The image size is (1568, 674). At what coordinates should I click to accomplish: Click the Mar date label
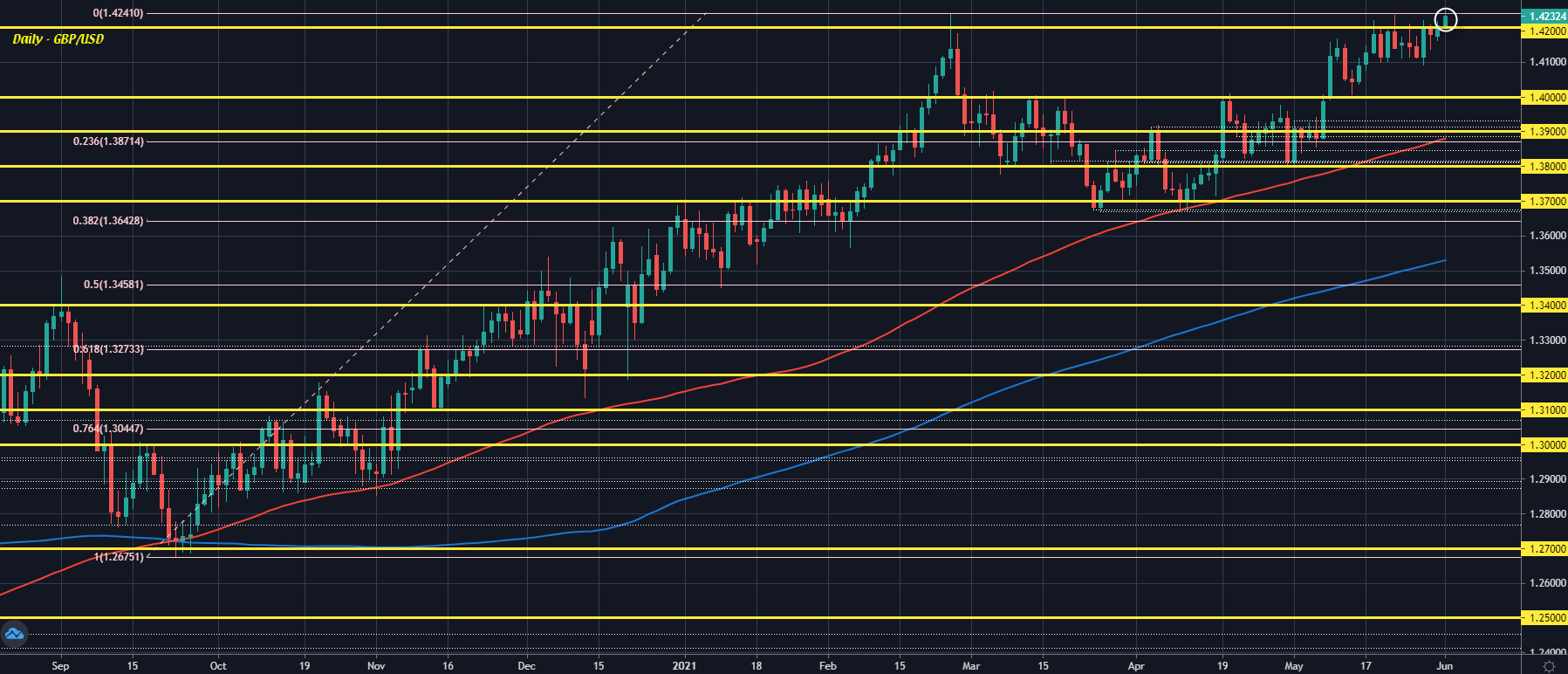pyautogui.click(x=971, y=666)
